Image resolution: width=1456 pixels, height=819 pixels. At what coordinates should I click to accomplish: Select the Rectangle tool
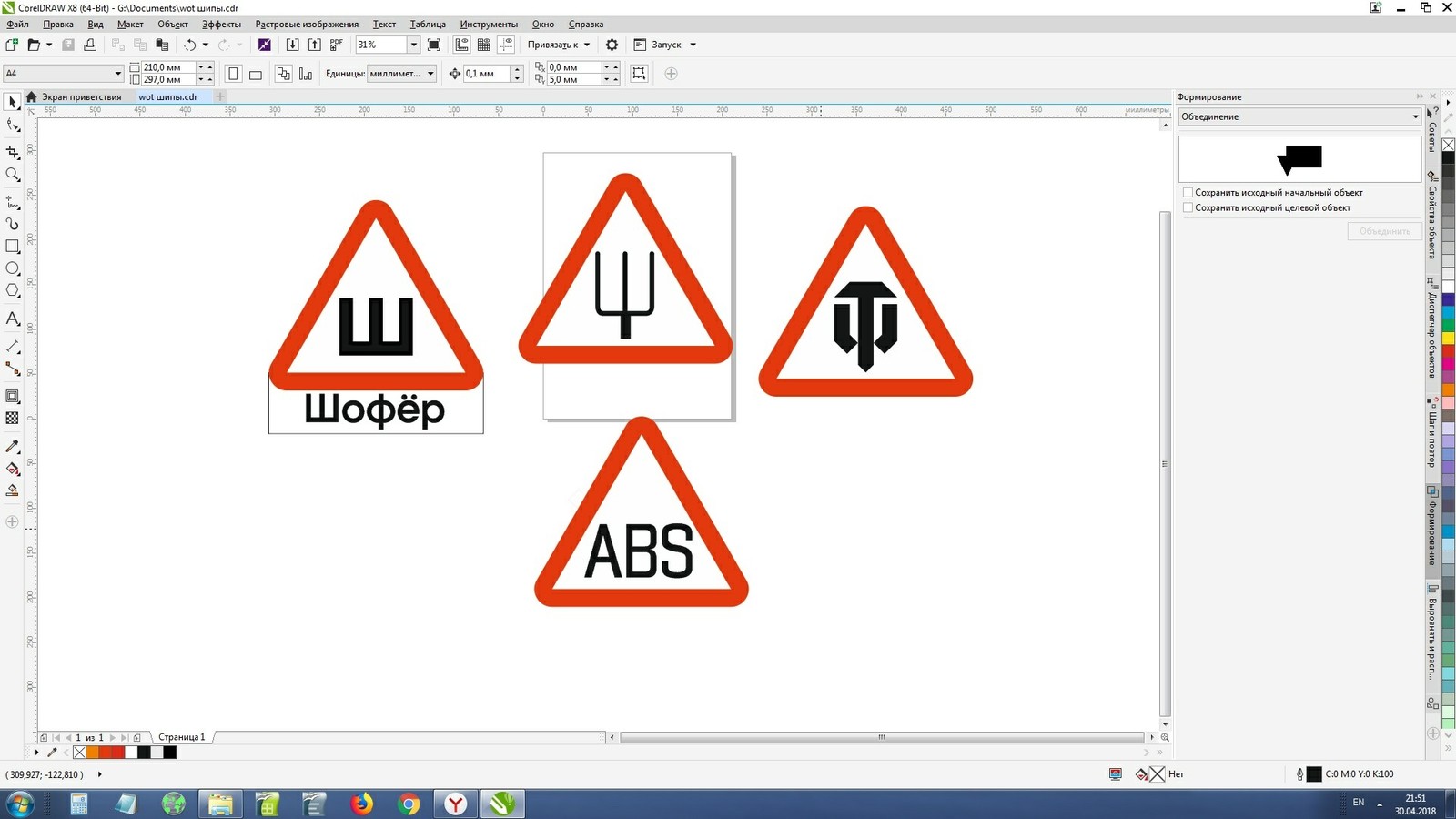tap(13, 247)
